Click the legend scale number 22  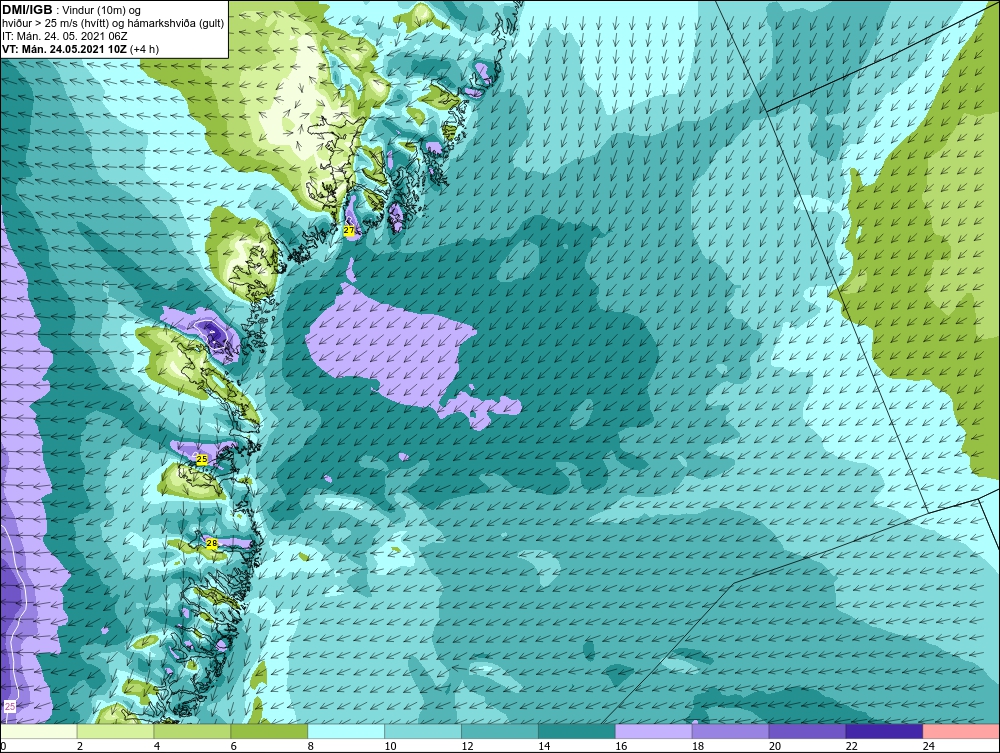(x=851, y=746)
